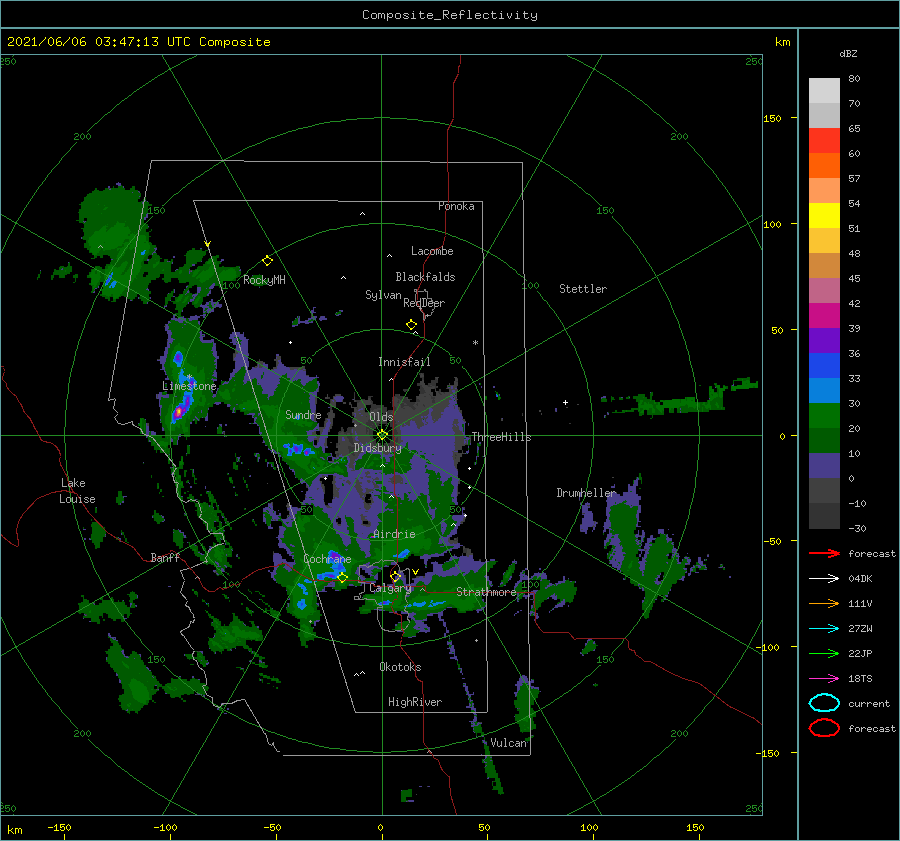Click the Ponoka city label

456,206
